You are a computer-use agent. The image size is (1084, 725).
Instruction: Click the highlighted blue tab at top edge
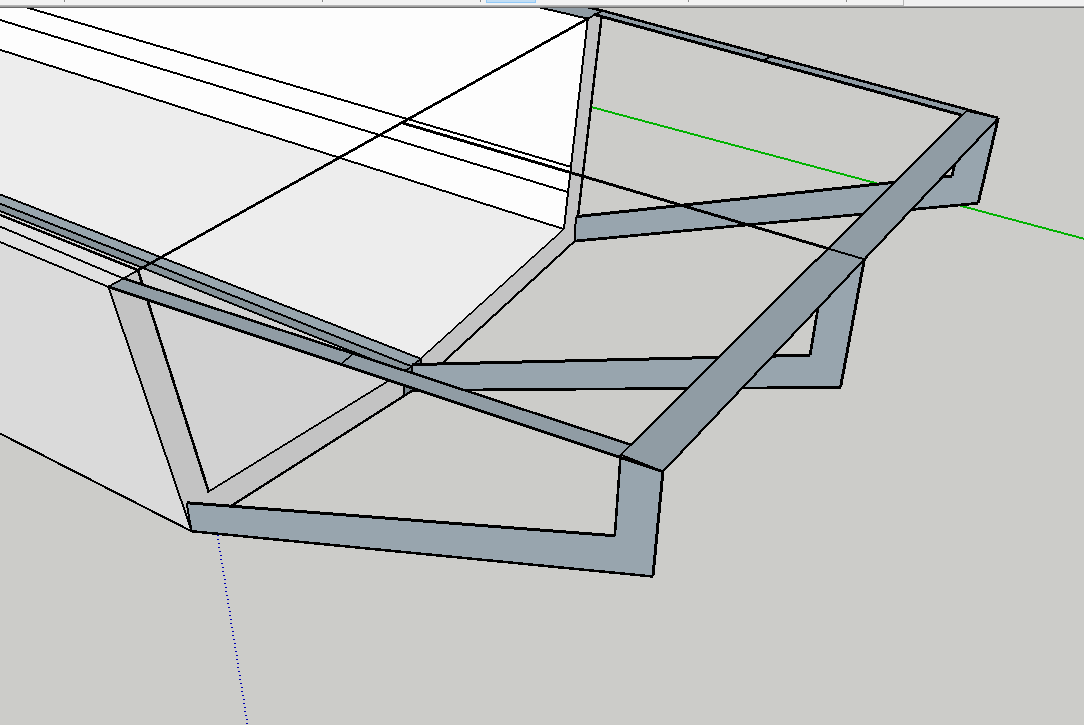click(x=510, y=2)
